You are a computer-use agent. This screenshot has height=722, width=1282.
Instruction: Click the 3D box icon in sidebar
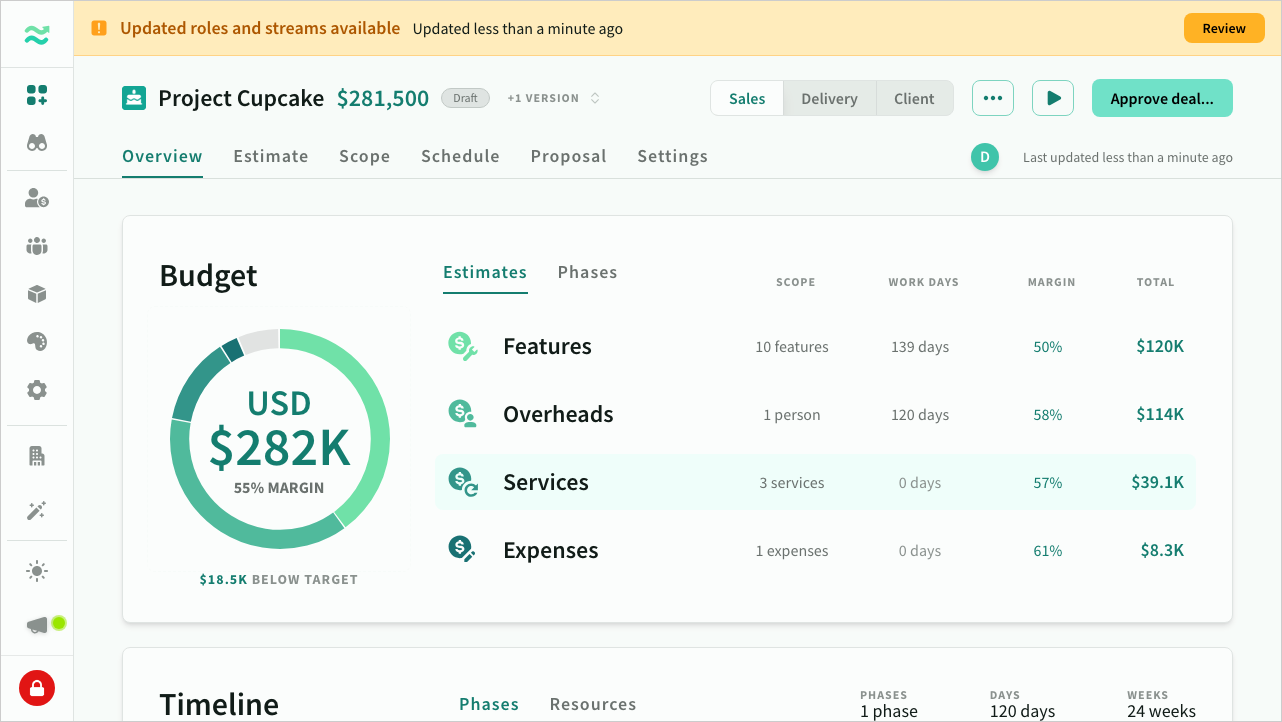point(37,294)
